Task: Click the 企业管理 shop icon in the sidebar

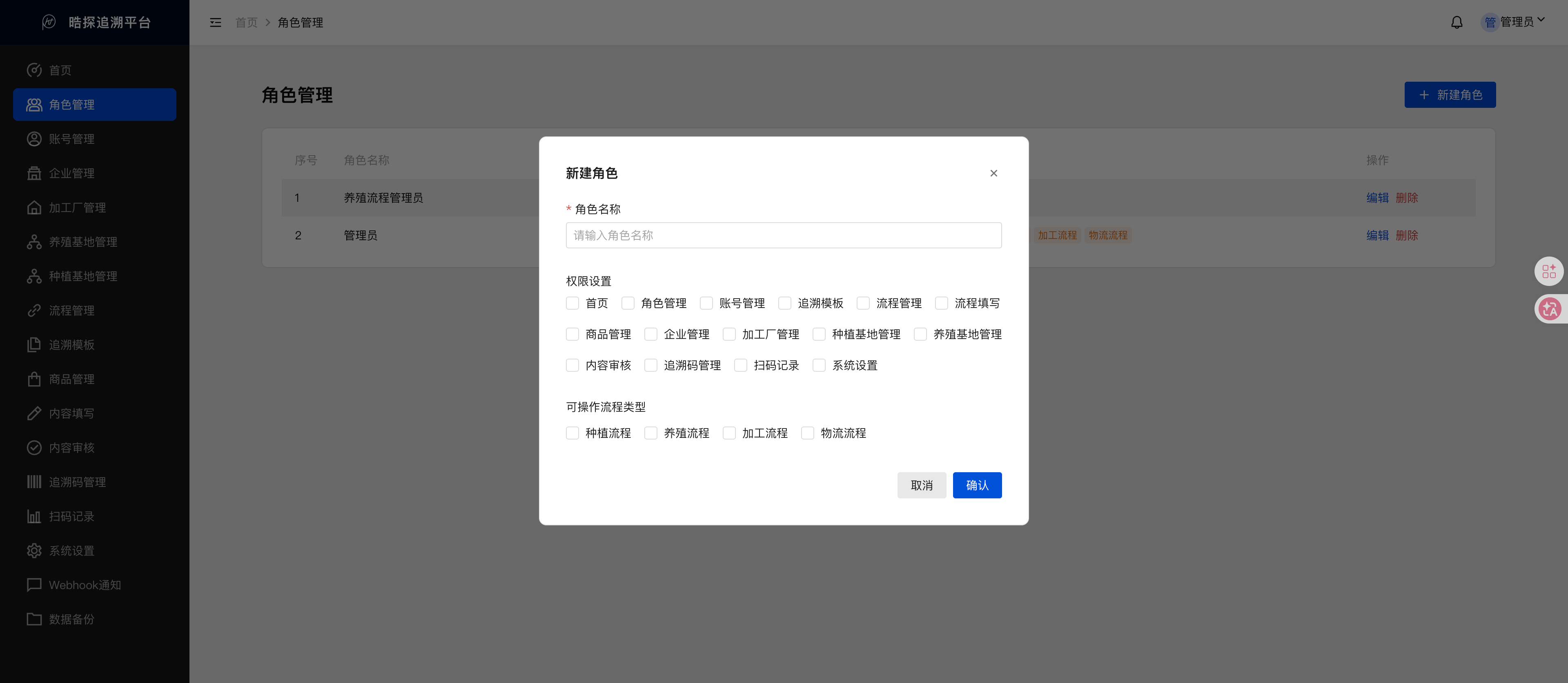Action: [34, 174]
